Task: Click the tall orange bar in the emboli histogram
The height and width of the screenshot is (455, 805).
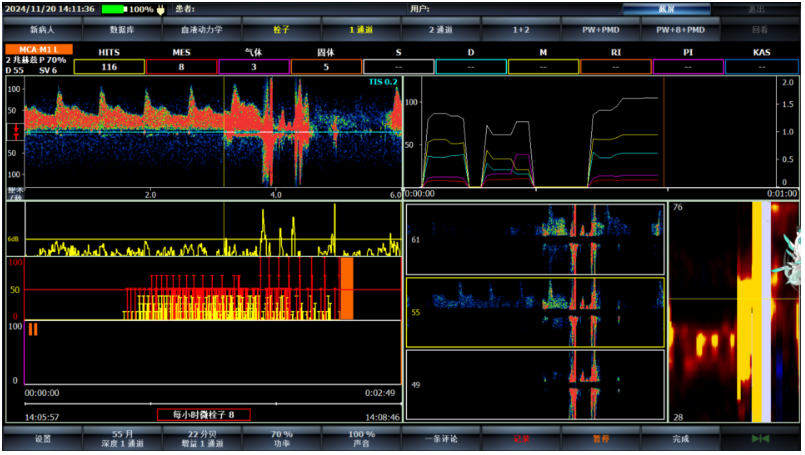Action: coord(347,289)
